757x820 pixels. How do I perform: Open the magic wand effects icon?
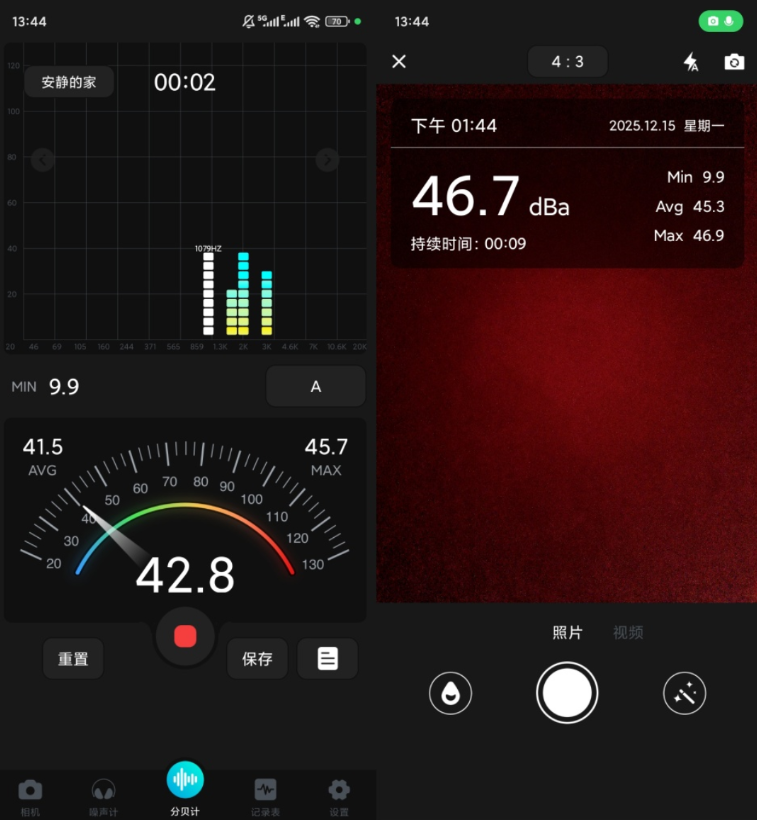pyautogui.click(x=685, y=692)
